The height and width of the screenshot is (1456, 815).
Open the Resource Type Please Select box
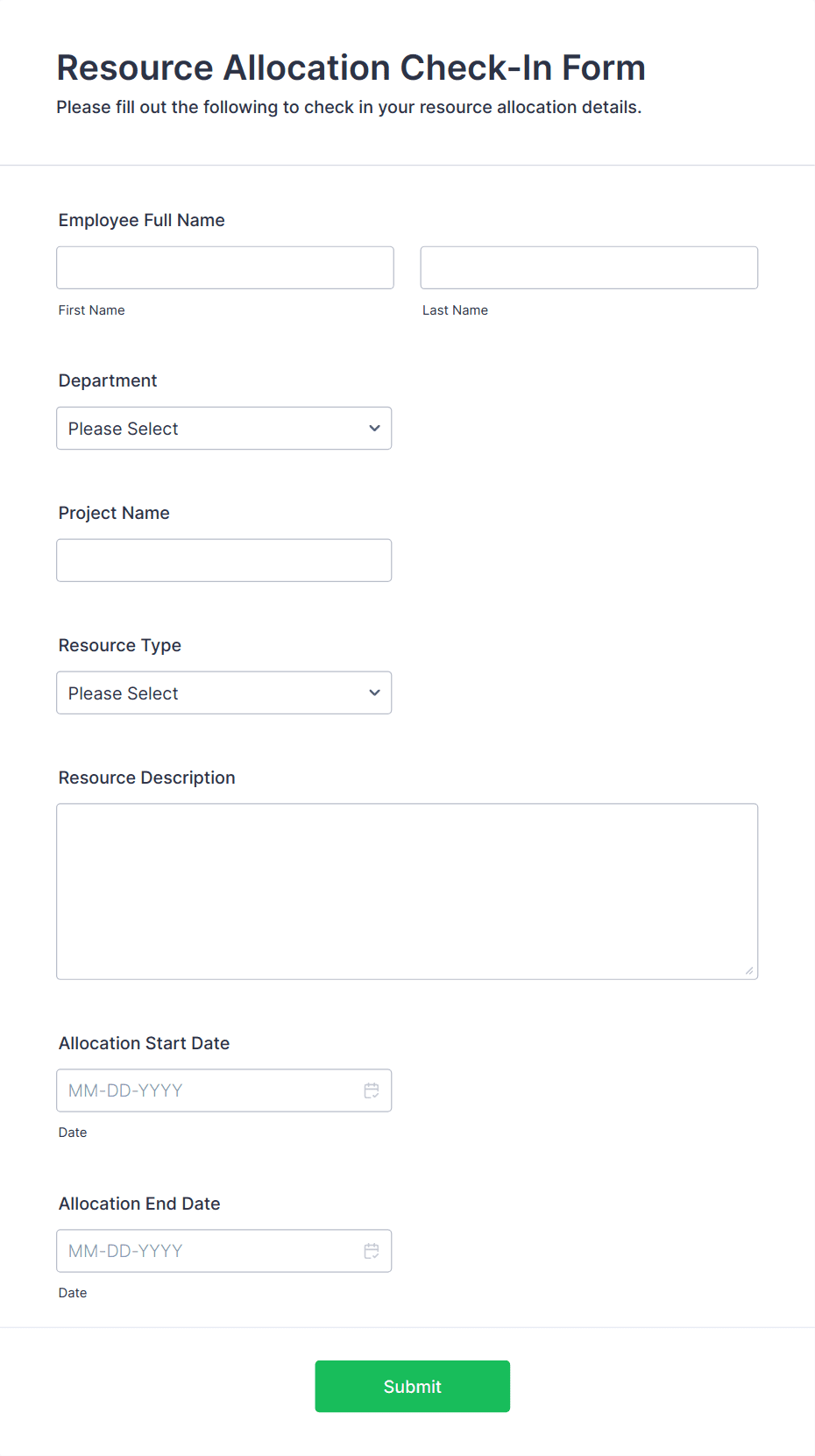click(x=224, y=693)
